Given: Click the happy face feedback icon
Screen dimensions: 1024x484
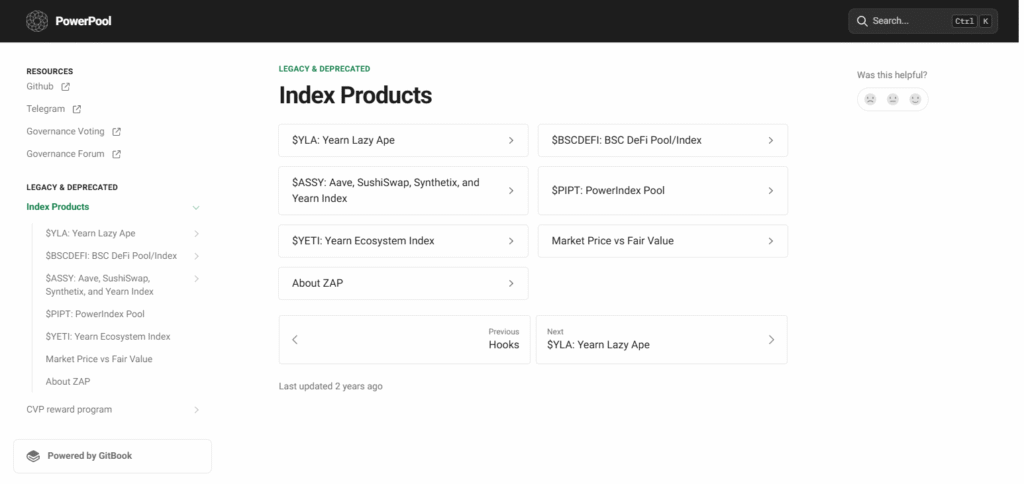Looking at the screenshot, I should (915, 99).
